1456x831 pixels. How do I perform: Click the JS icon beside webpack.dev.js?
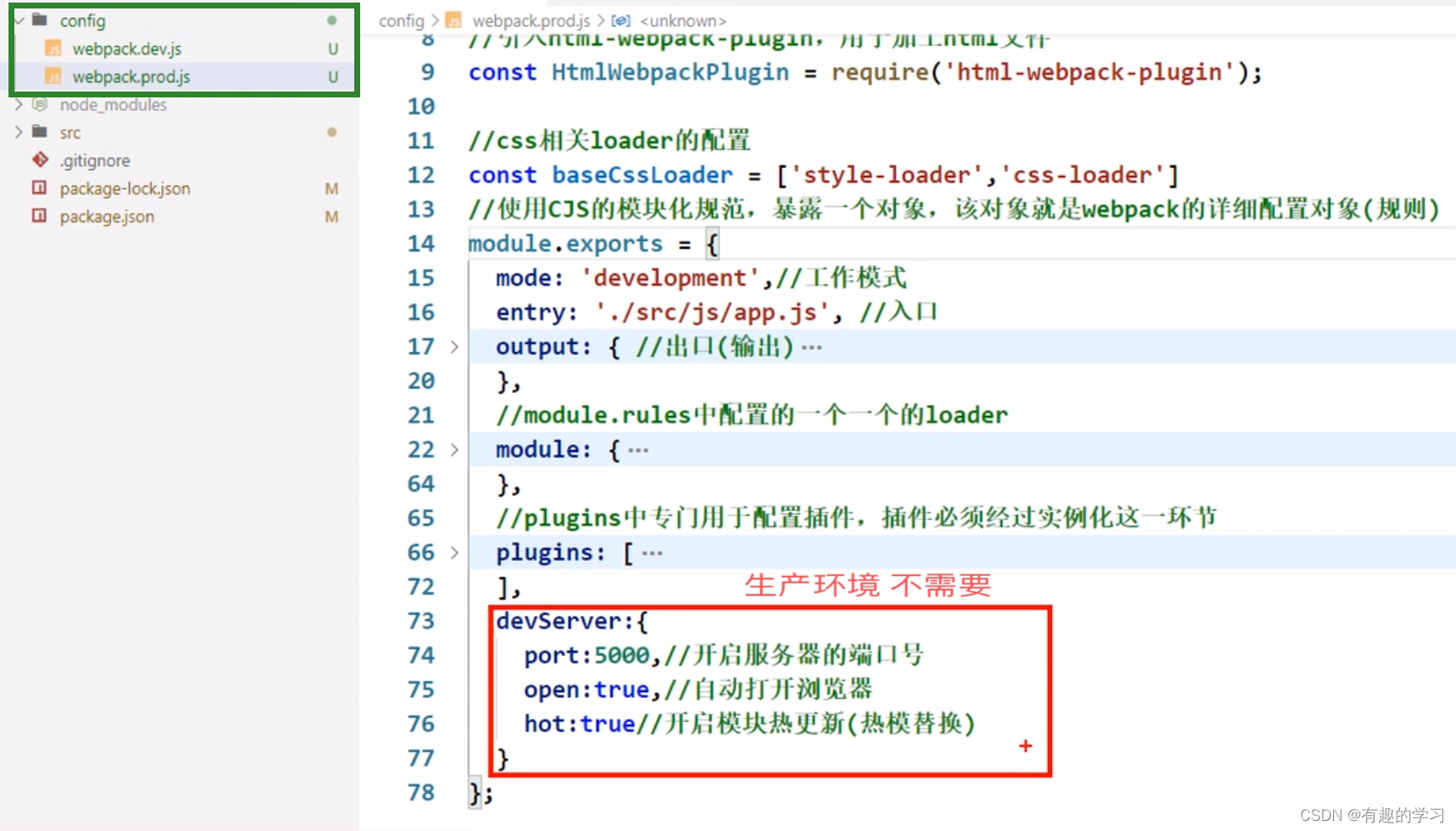coord(53,48)
